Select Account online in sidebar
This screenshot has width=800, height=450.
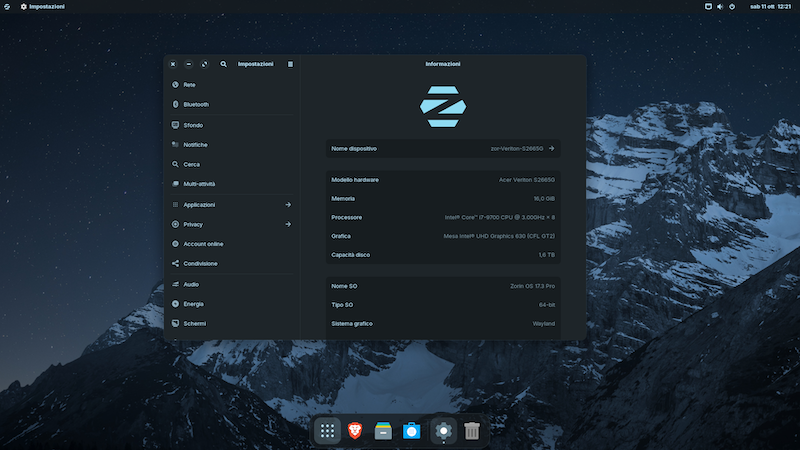click(232, 244)
